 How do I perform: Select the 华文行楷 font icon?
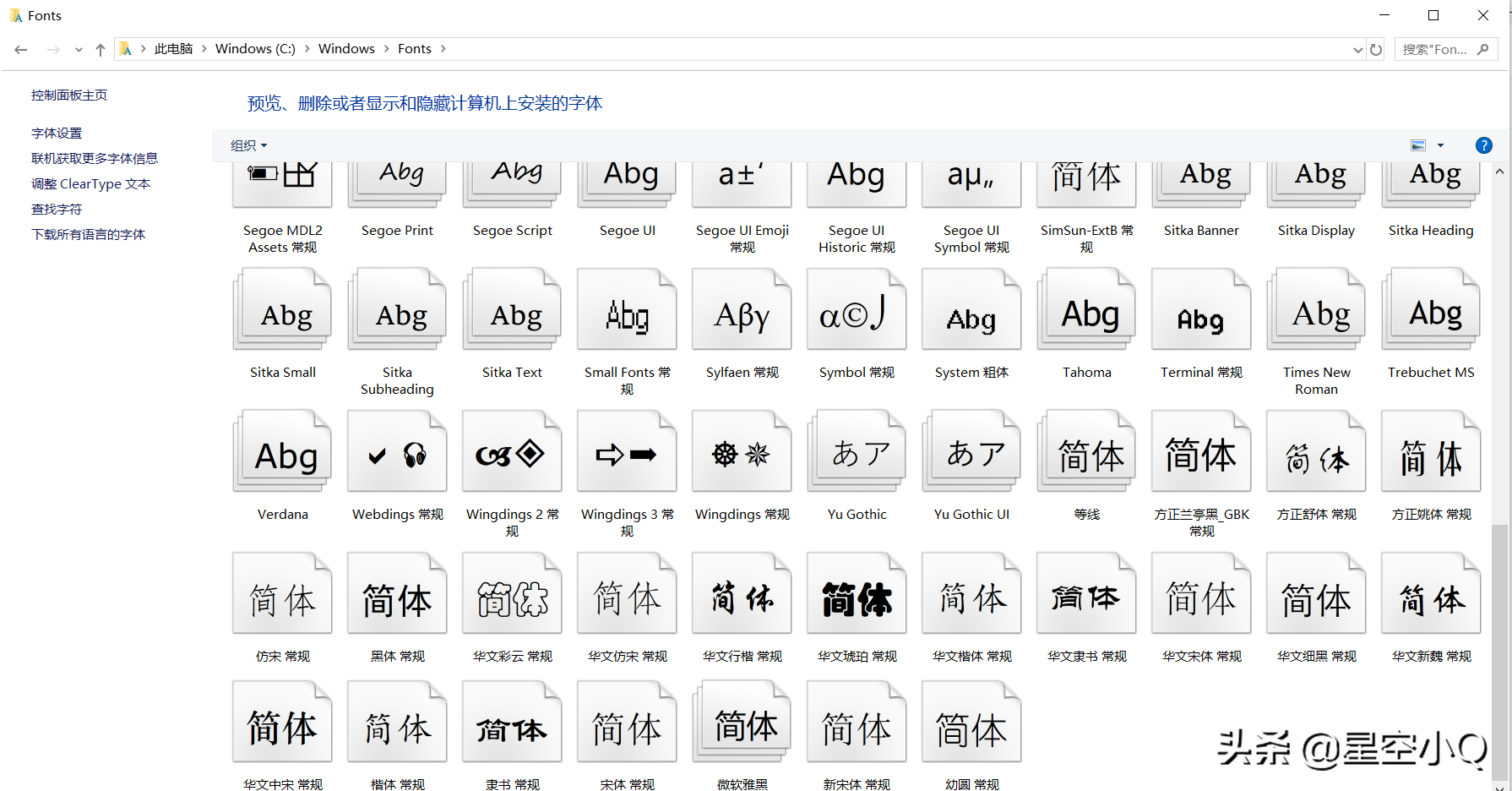(x=742, y=592)
